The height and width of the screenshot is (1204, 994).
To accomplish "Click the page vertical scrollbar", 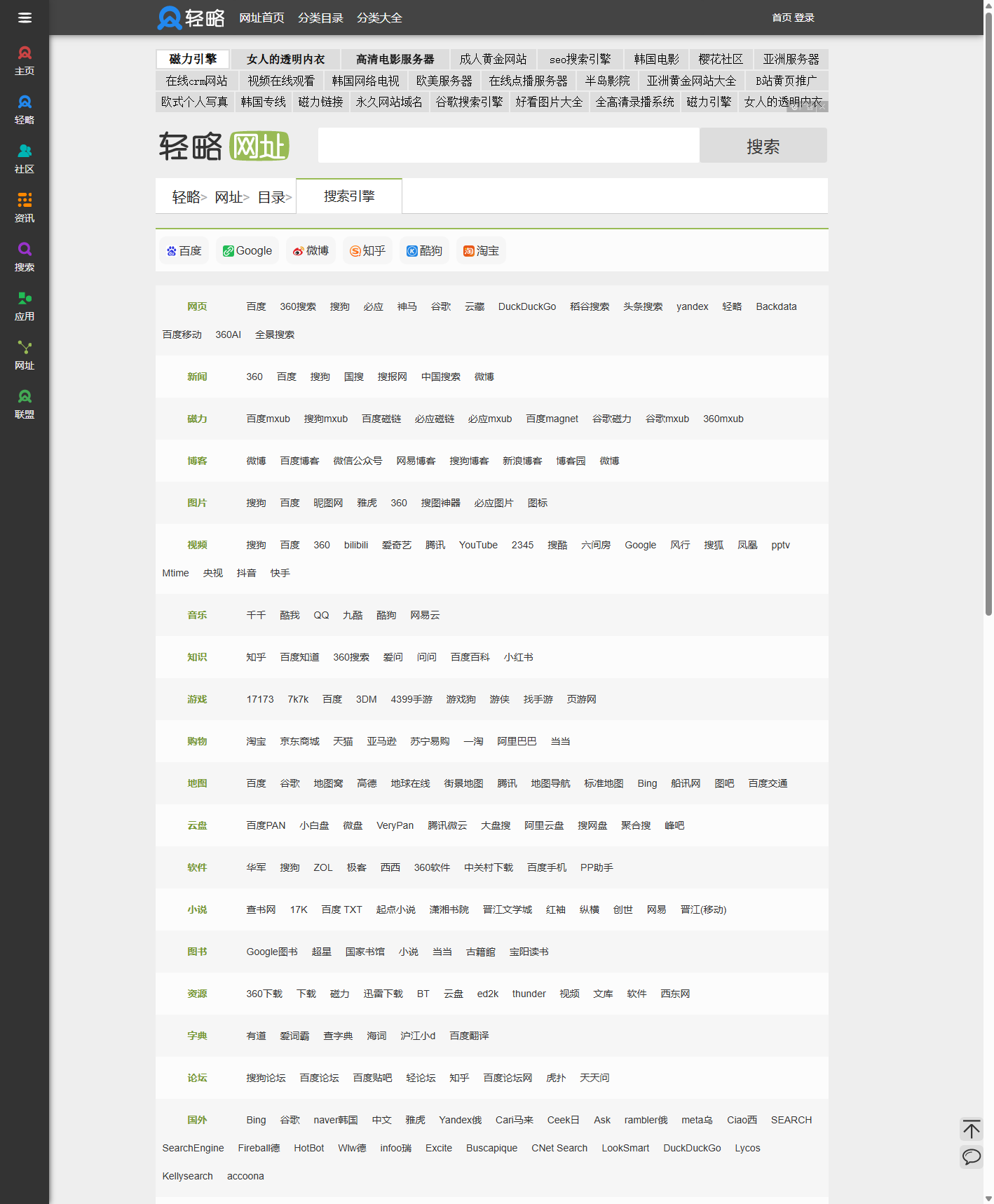I will pos(988,316).
